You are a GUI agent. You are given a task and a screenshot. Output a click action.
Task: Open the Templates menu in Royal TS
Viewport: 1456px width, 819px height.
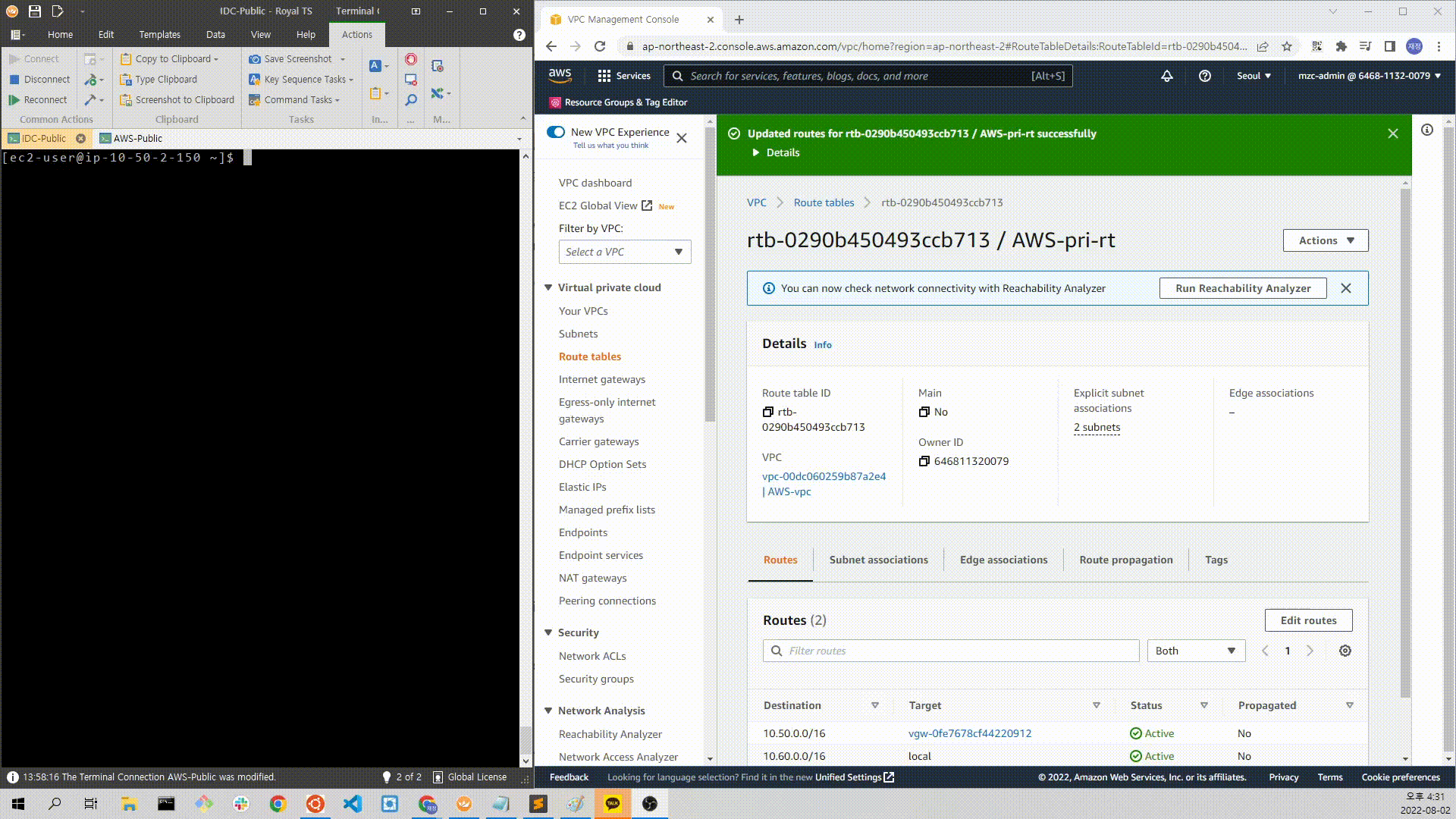159,34
